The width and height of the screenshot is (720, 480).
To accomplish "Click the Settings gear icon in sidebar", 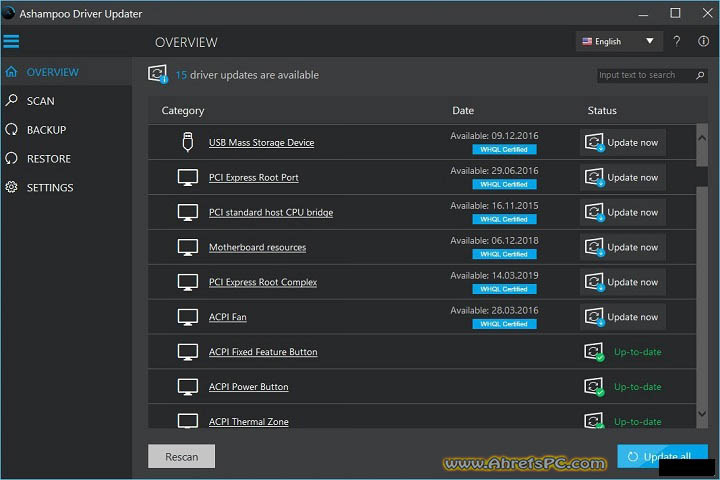I will coord(11,187).
